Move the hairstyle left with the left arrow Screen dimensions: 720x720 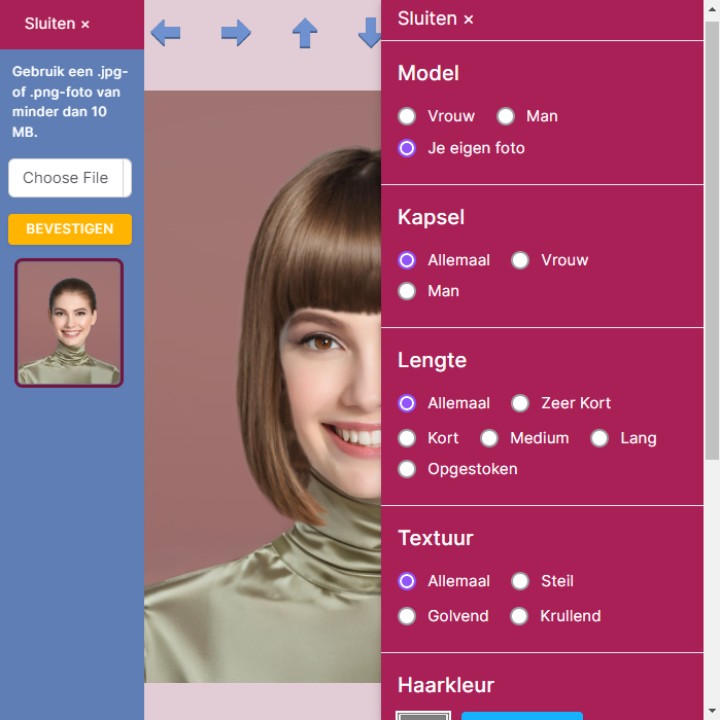165,33
